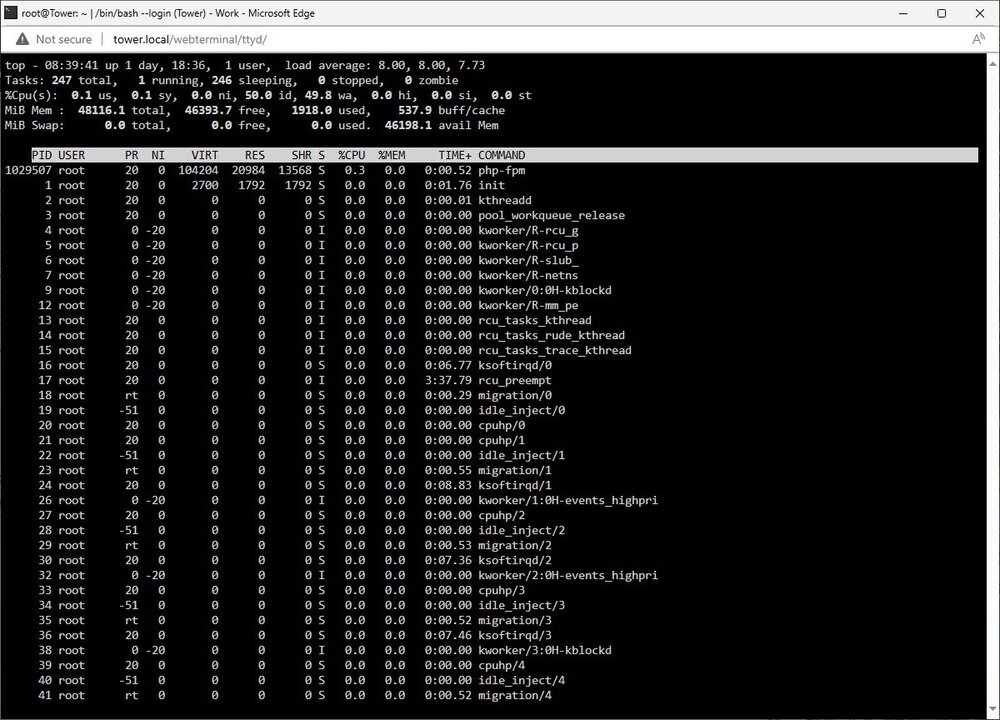Click the TIME+ column header

455,155
